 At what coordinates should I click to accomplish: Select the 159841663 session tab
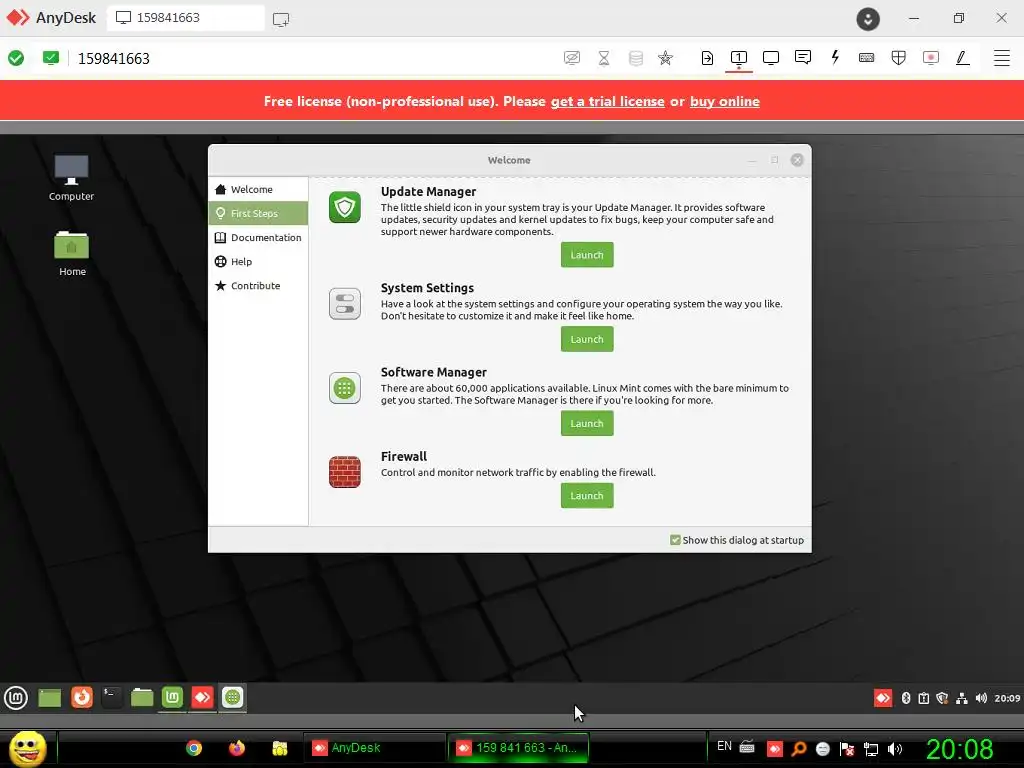click(x=186, y=18)
